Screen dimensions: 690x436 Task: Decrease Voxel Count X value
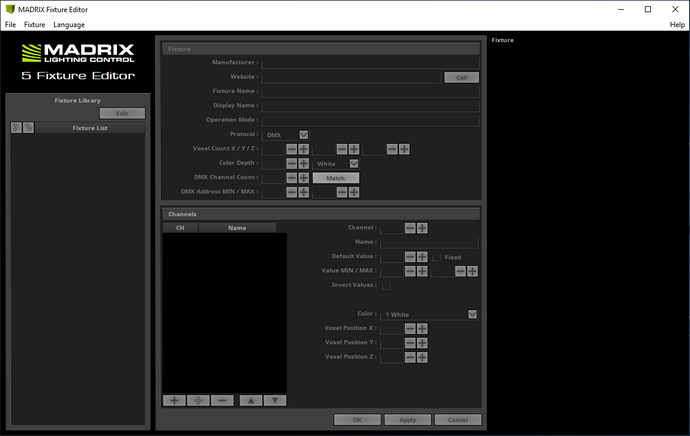point(292,149)
